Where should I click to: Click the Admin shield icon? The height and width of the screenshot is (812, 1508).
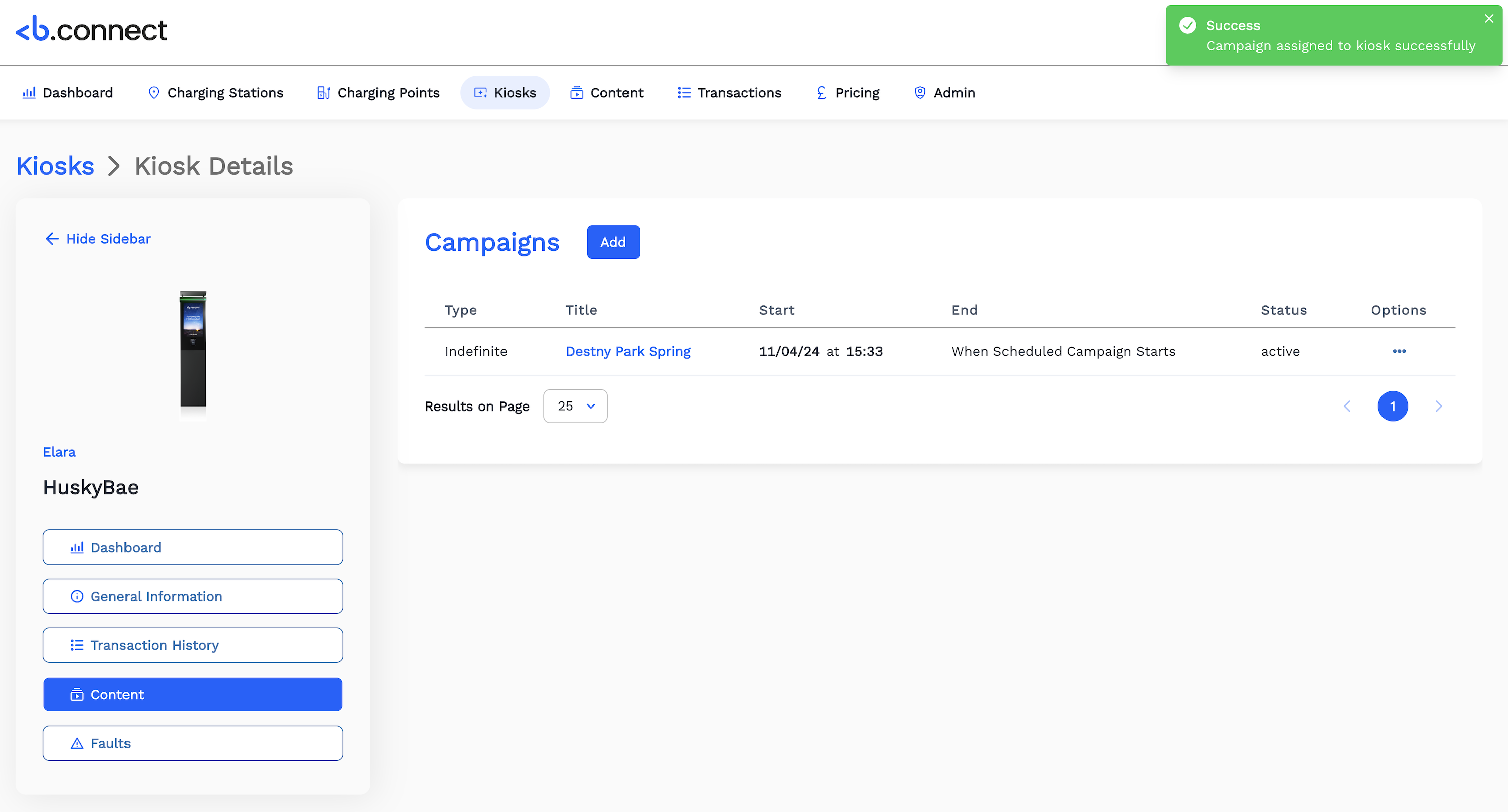click(x=920, y=92)
